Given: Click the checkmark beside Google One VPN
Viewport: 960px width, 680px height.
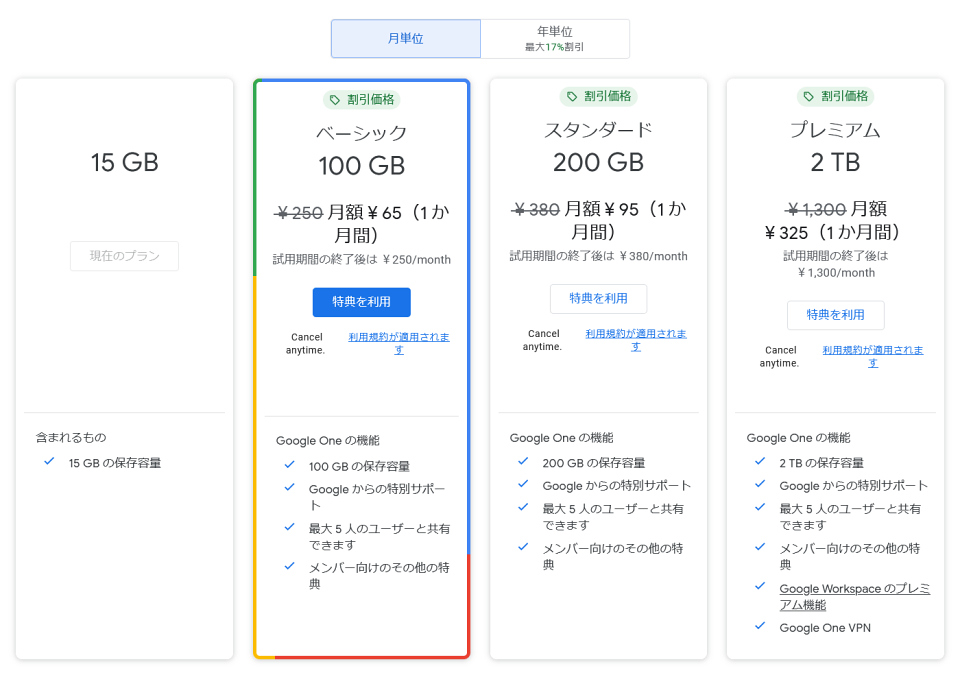Looking at the screenshot, I should coord(760,627).
